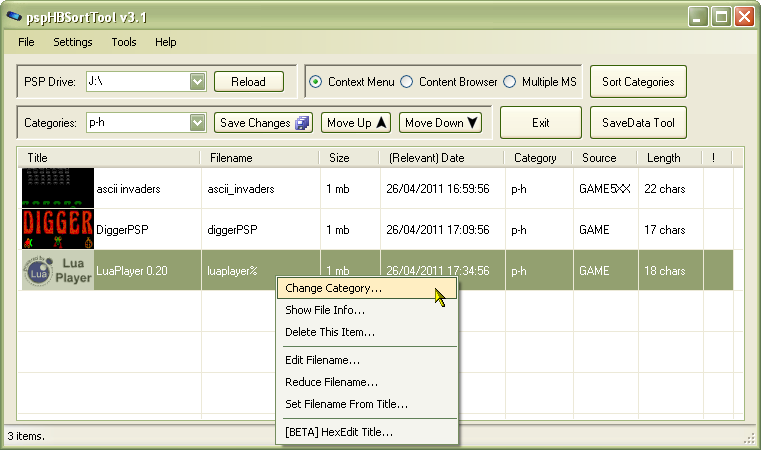Select the Multiple MS radio button
The height and width of the screenshot is (450, 761).
click(x=510, y=82)
